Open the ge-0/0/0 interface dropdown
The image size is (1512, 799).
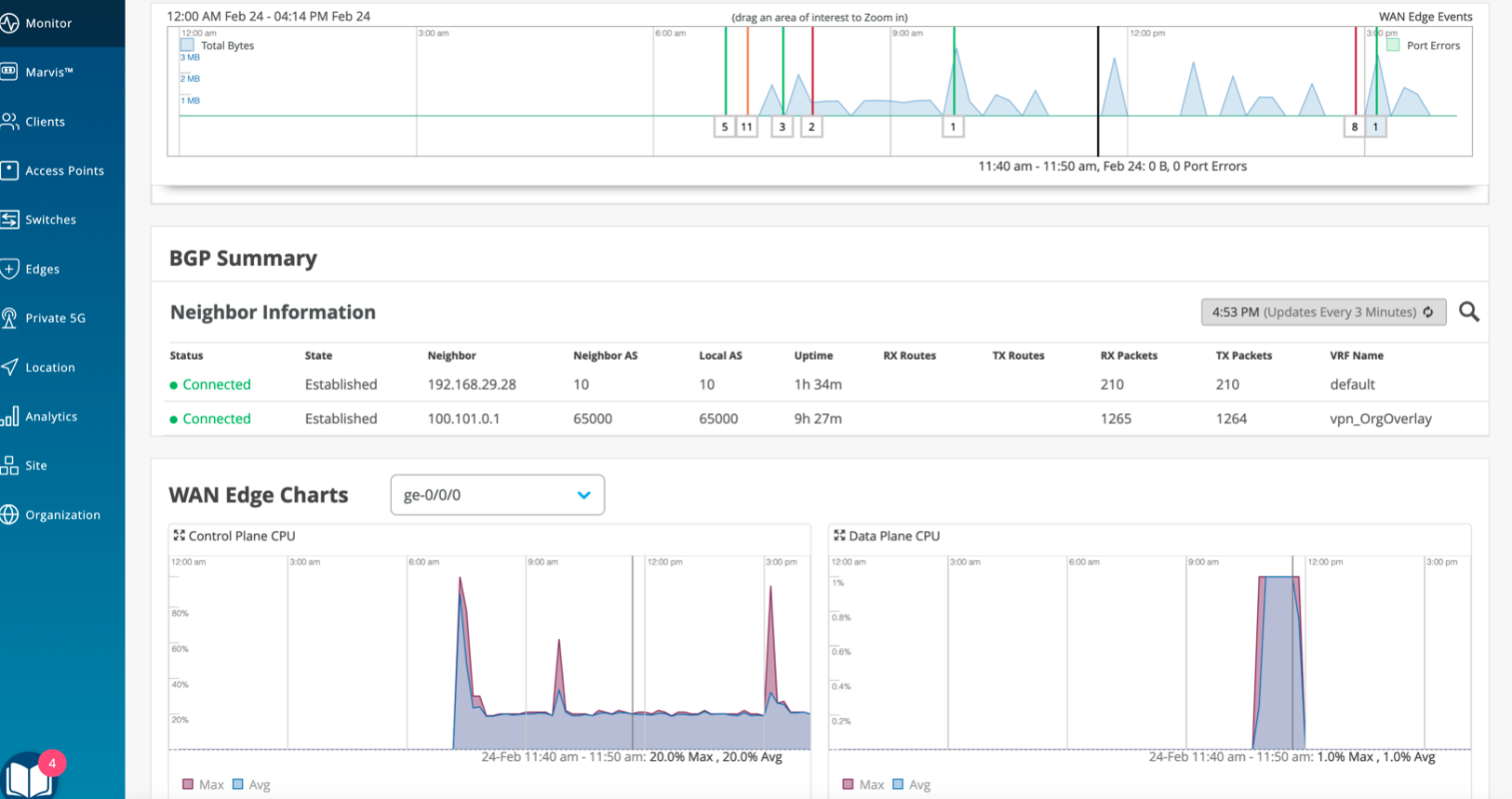[x=497, y=495]
